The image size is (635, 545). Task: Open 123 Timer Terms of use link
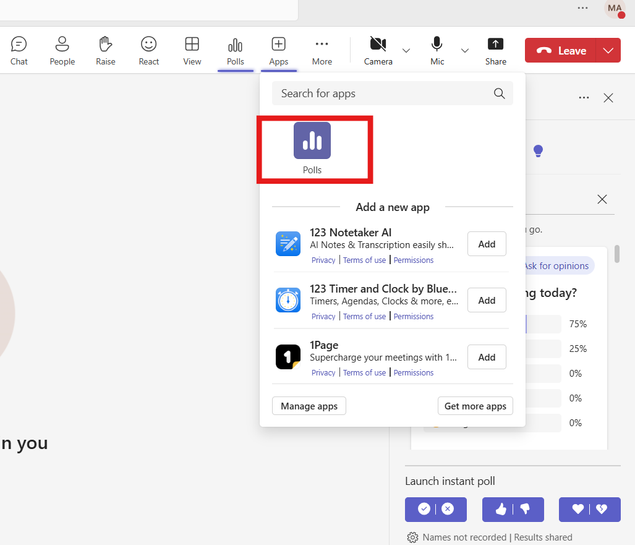pos(364,316)
